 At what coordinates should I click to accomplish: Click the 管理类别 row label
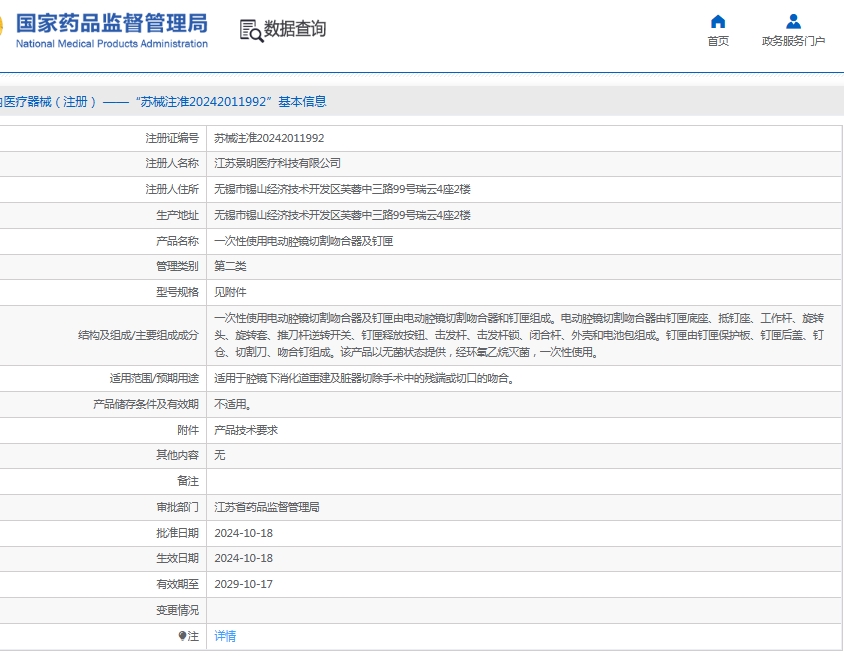pyautogui.click(x=178, y=266)
